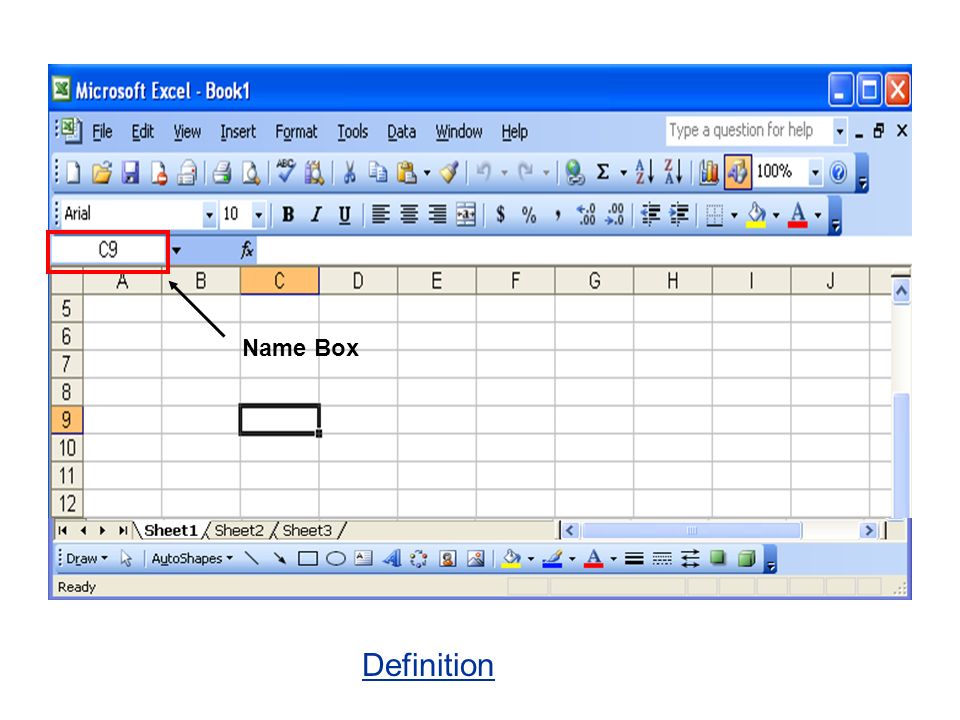Open the Edit menu
This screenshot has height=720, width=960.
pyautogui.click(x=143, y=132)
